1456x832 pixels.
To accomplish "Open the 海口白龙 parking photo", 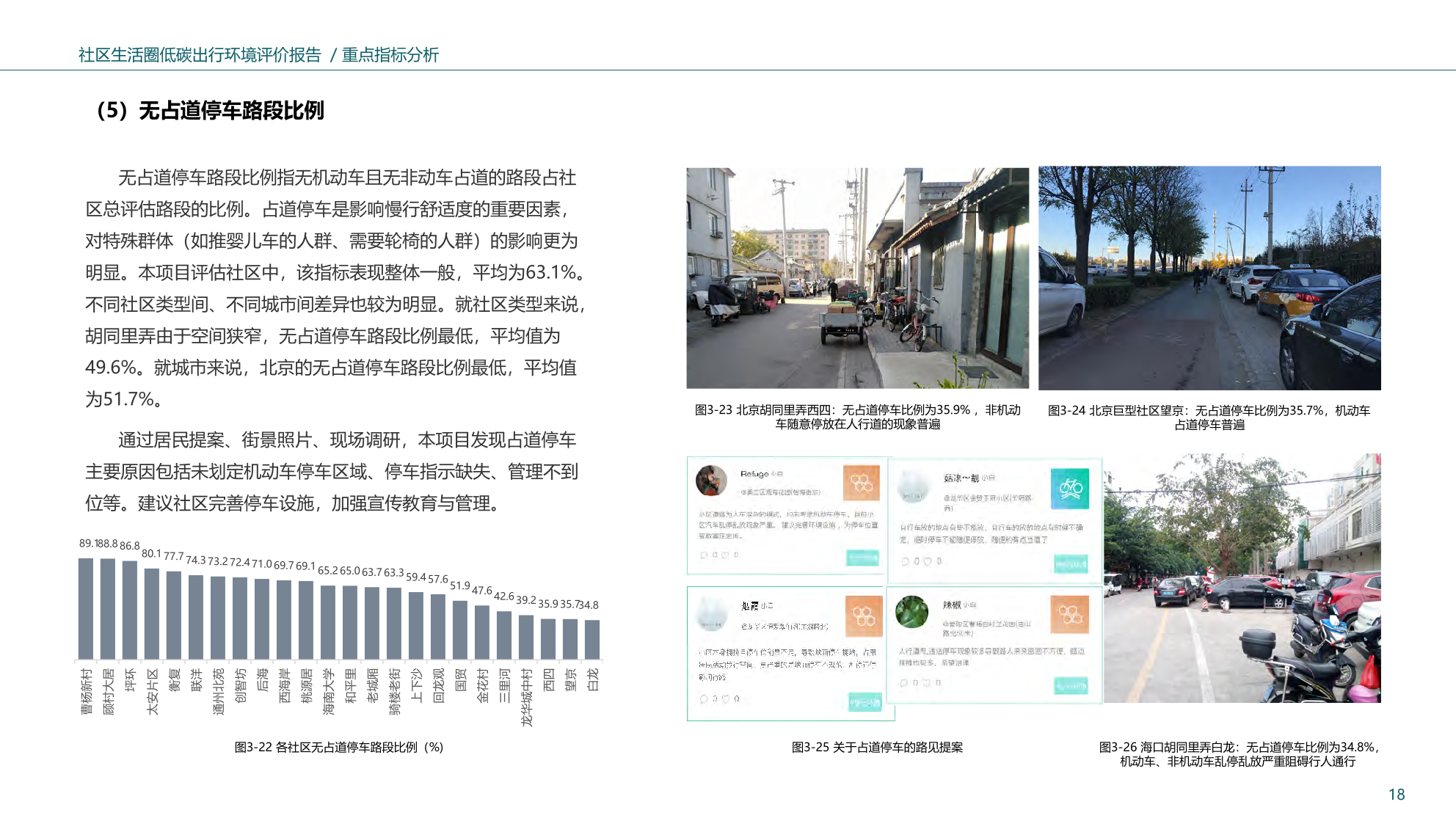I will pos(1242,578).
